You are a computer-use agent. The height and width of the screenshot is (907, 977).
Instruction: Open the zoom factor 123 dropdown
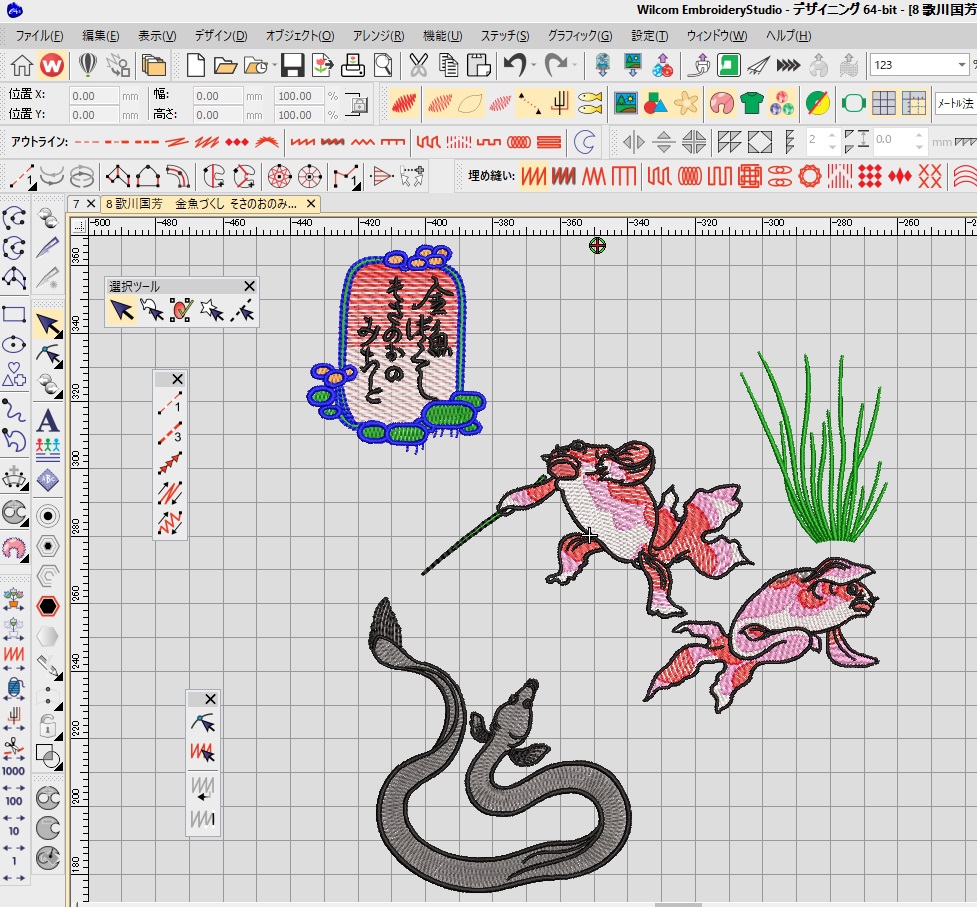[x=961, y=65]
